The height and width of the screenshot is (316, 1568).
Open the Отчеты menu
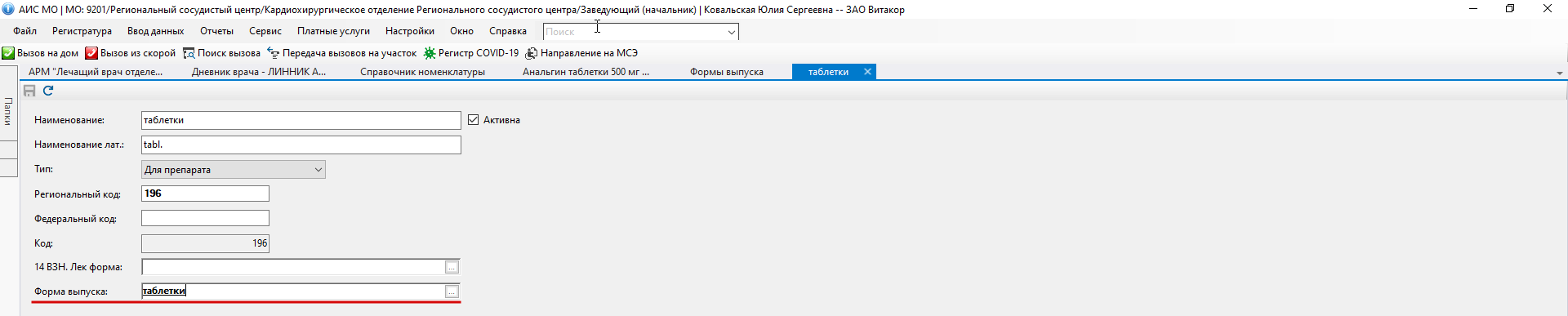pos(216,31)
